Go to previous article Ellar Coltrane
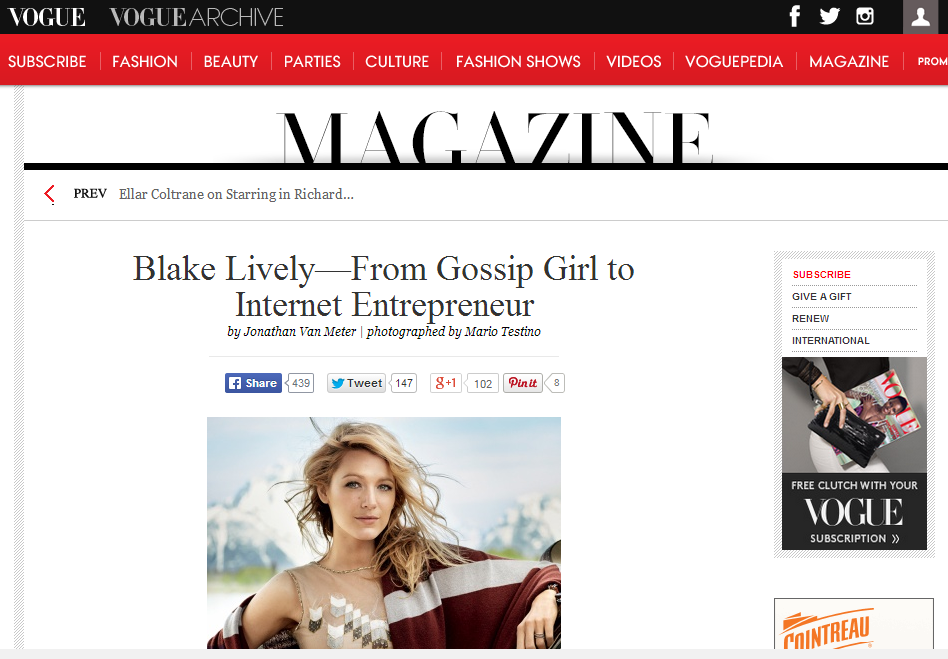This screenshot has width=948, height=659. pyautogui.click(x=236, y=194)
